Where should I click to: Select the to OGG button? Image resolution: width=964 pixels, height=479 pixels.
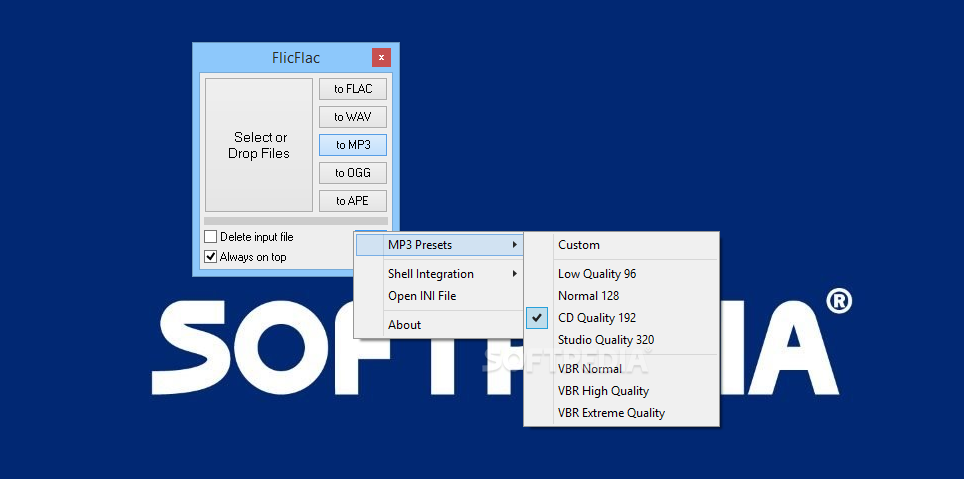pos(353,173)
